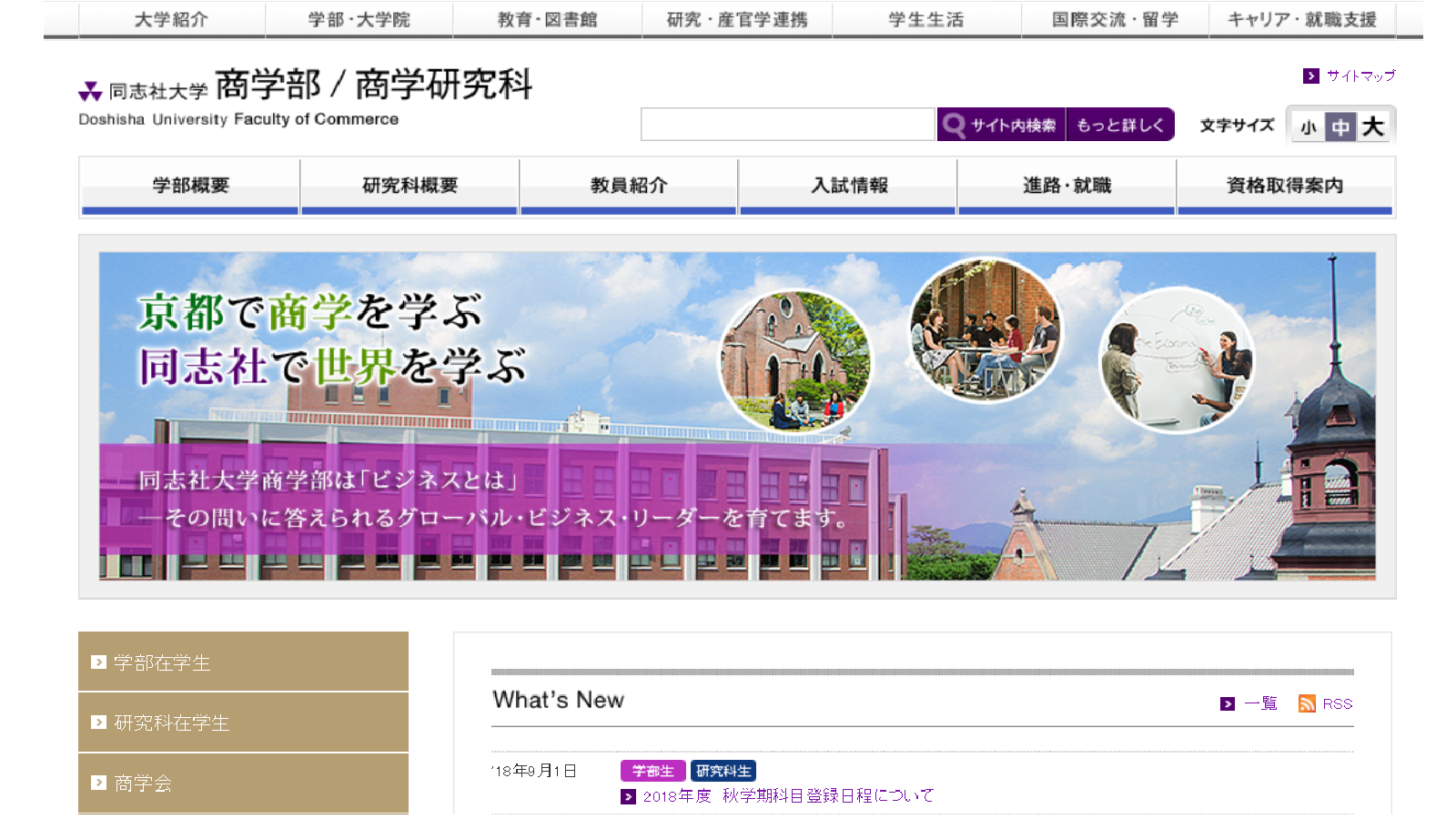Click arrow icon next to 研究科在学生
This screenshot has width=1456, height=819.
click(x=98, y=723)
